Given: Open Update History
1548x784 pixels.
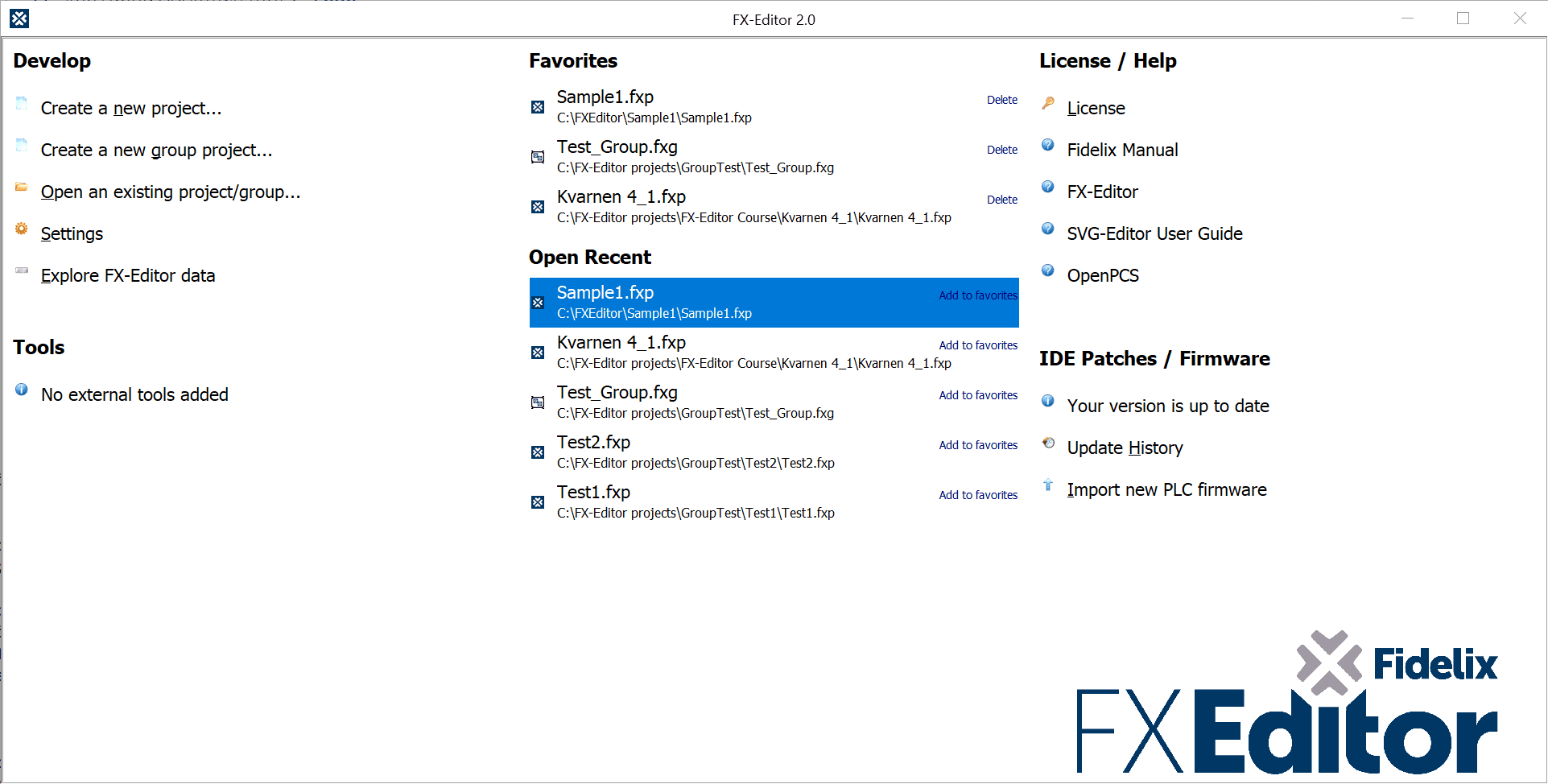Looking at the screenshot, I should [x=1125, y=448].
